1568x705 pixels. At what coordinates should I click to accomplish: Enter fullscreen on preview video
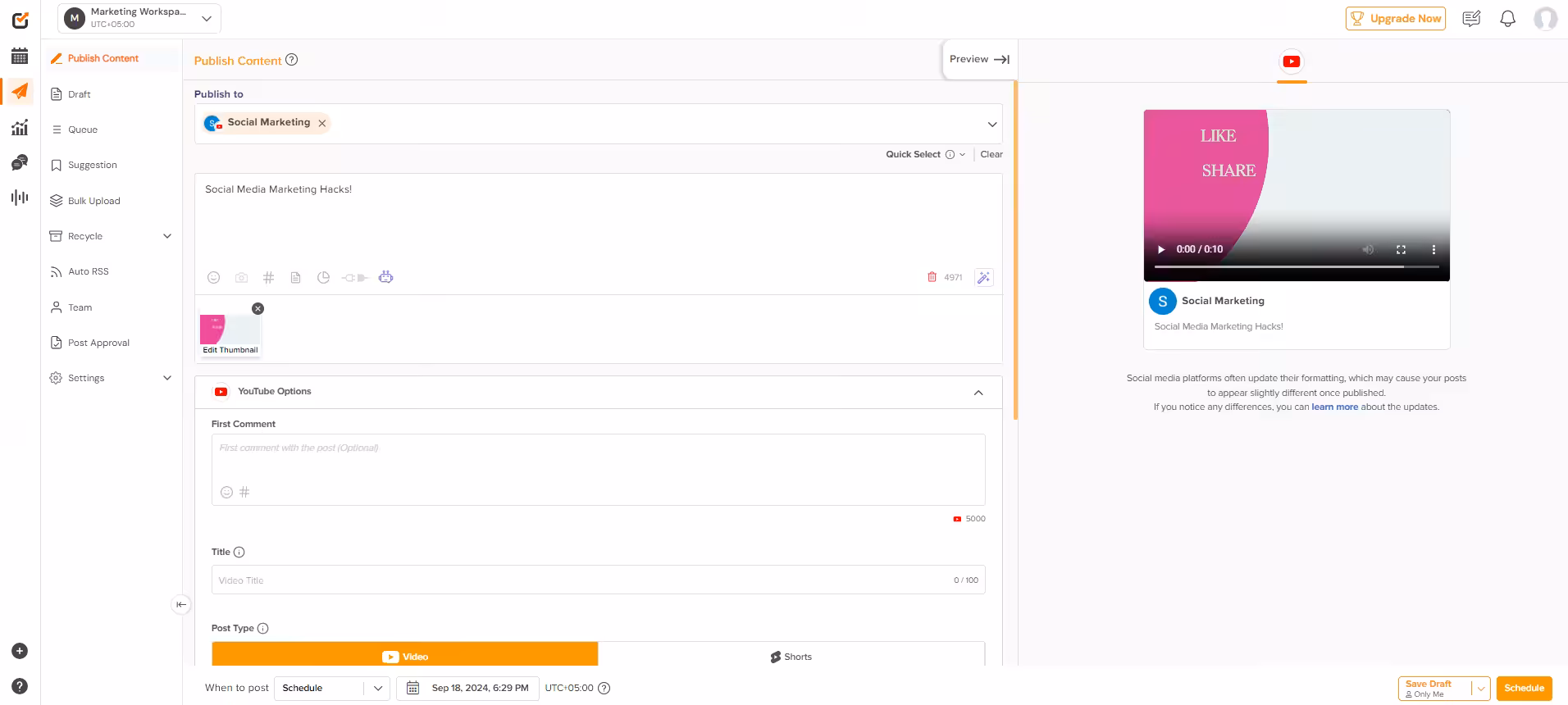point(1401,249)
